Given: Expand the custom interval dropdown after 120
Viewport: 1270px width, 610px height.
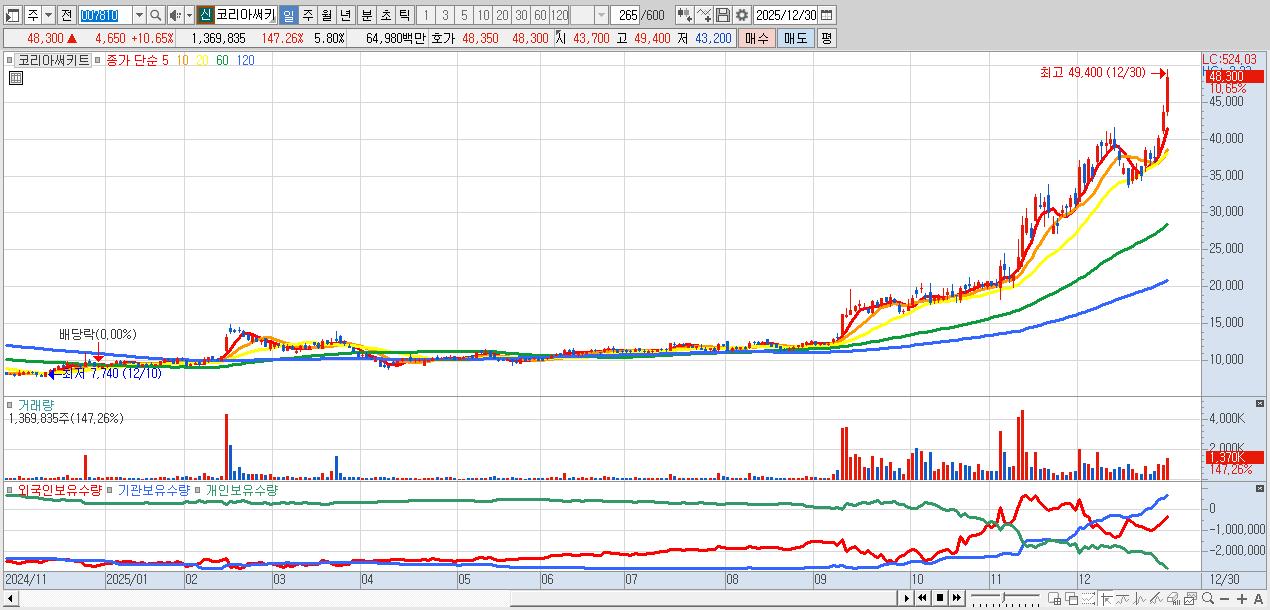Looking at the screenshot, I should [601, 15].
